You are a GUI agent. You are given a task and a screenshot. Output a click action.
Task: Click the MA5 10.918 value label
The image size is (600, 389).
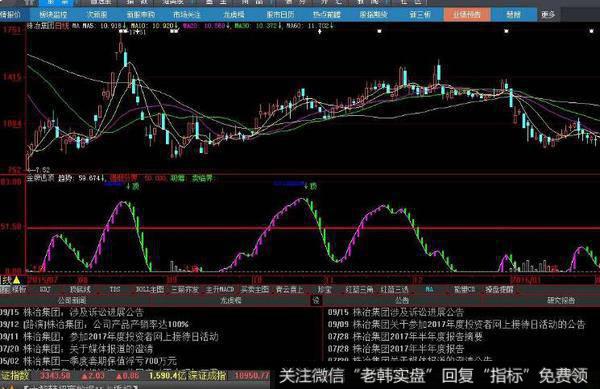[104, 26]
